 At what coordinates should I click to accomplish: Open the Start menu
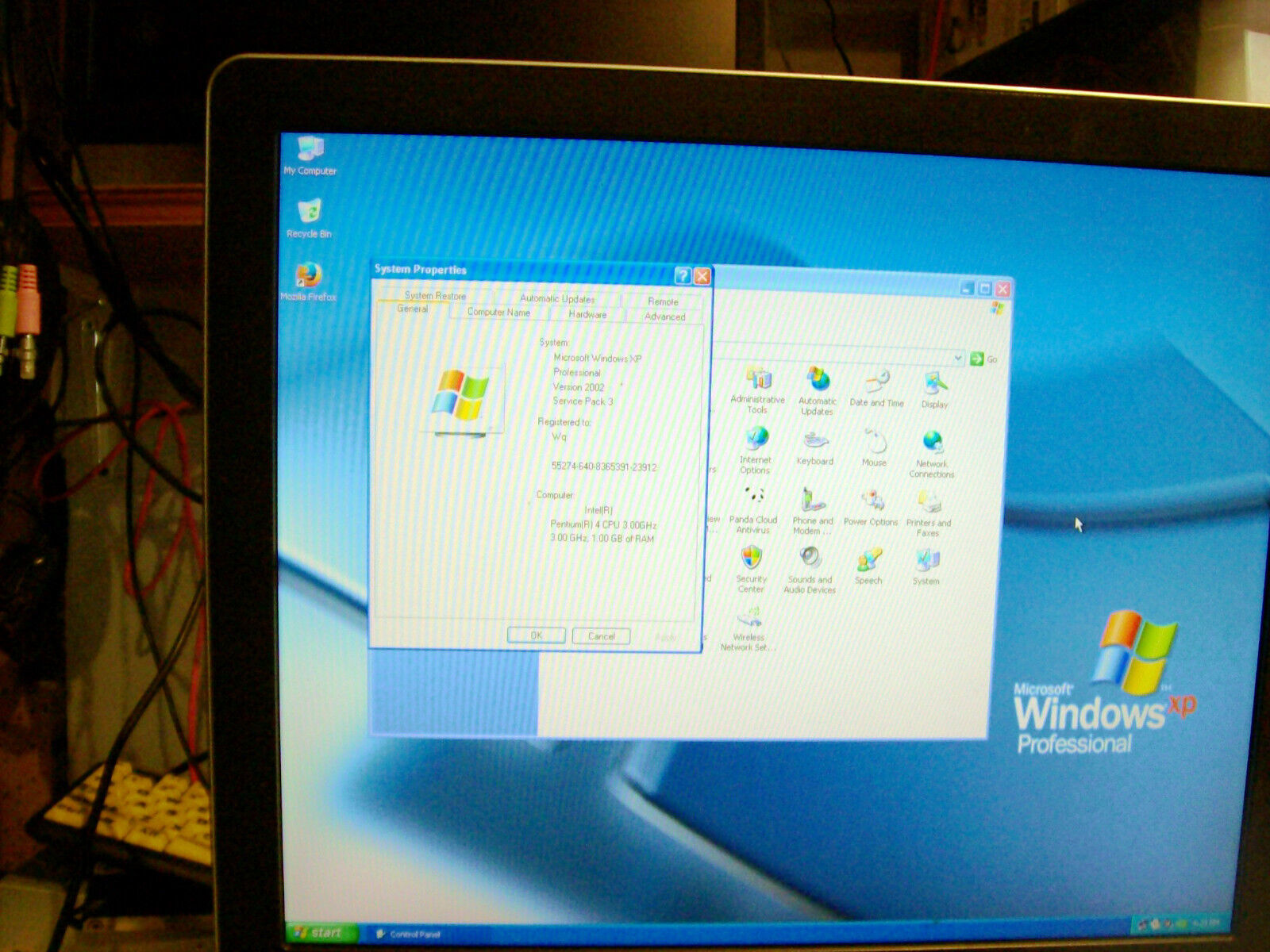pos(321,932)
